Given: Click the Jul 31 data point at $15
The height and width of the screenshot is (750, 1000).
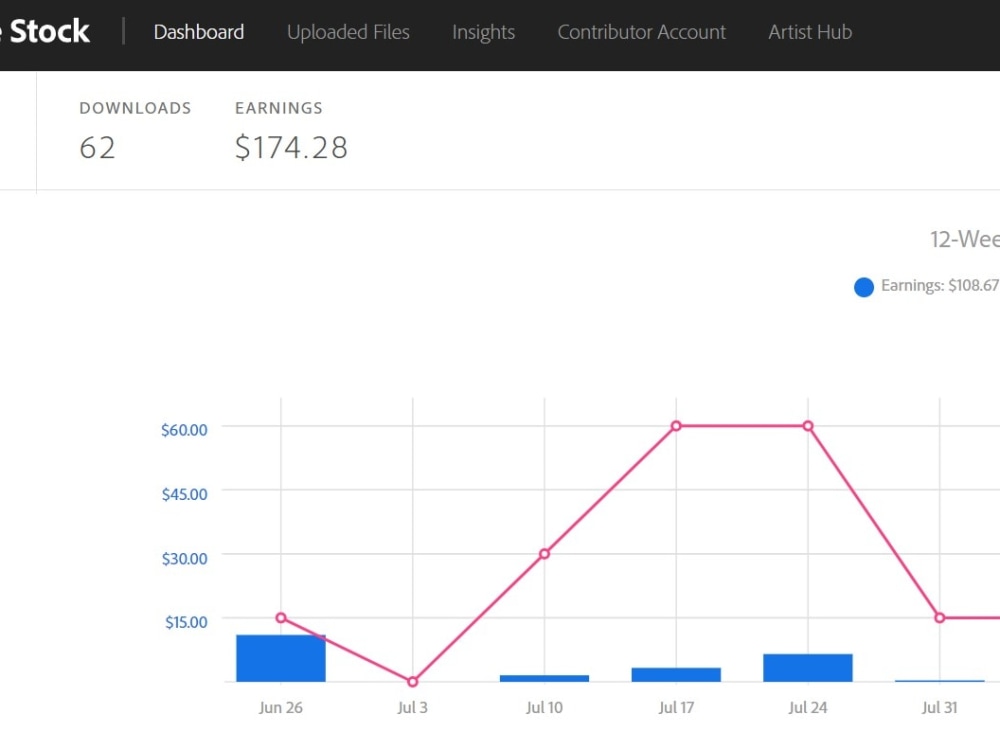Looking at the screenshot, I should pyautogui.click(x=938, y=618).
